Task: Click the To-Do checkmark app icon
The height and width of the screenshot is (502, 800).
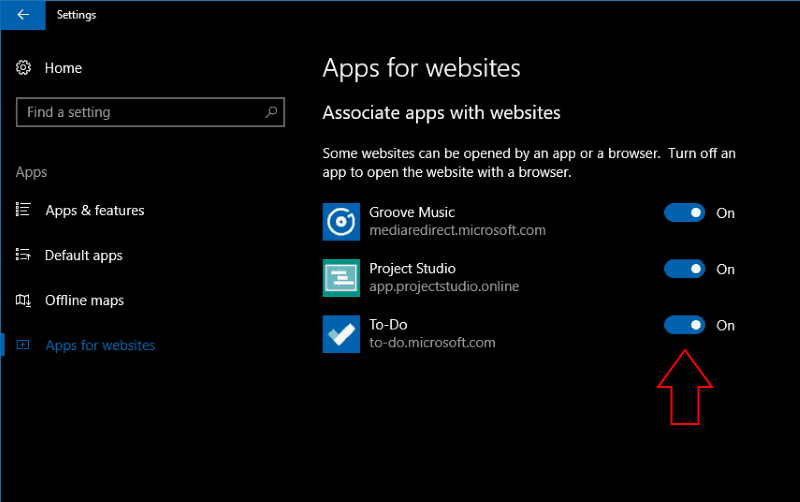Action: click(x=341, y=334)
